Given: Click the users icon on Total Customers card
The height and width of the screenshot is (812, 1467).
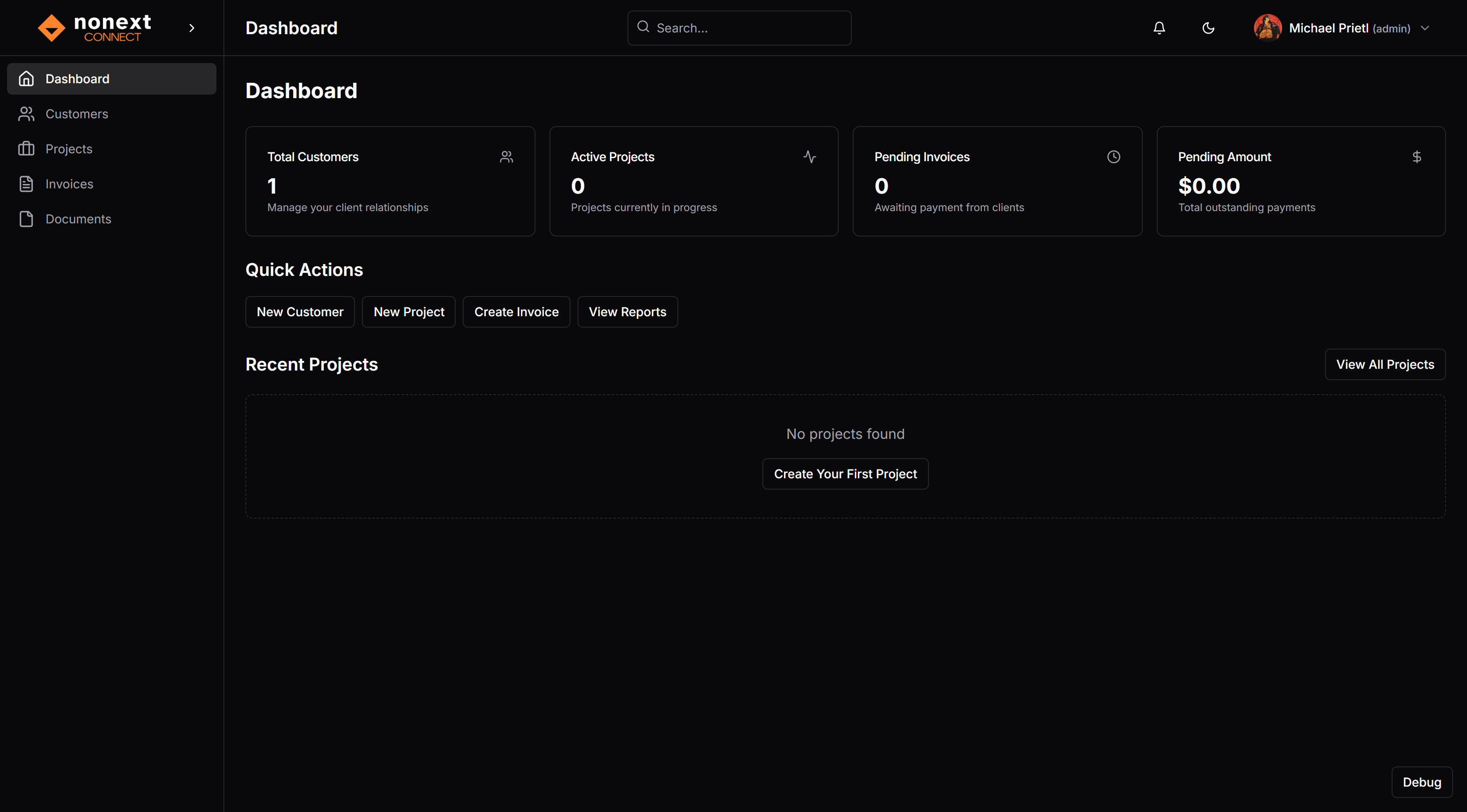Looking at the screenshot, I should [x=506, y=156].
